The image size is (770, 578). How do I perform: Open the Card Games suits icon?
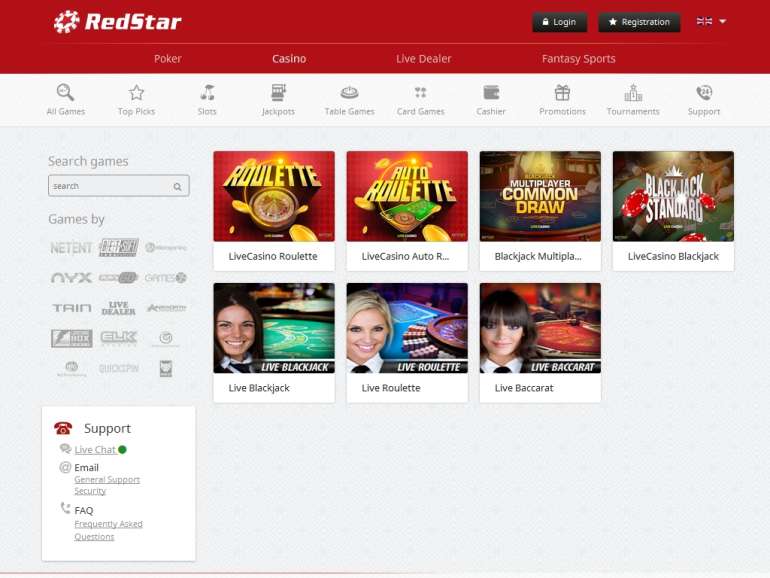click(x=420, y=92)
